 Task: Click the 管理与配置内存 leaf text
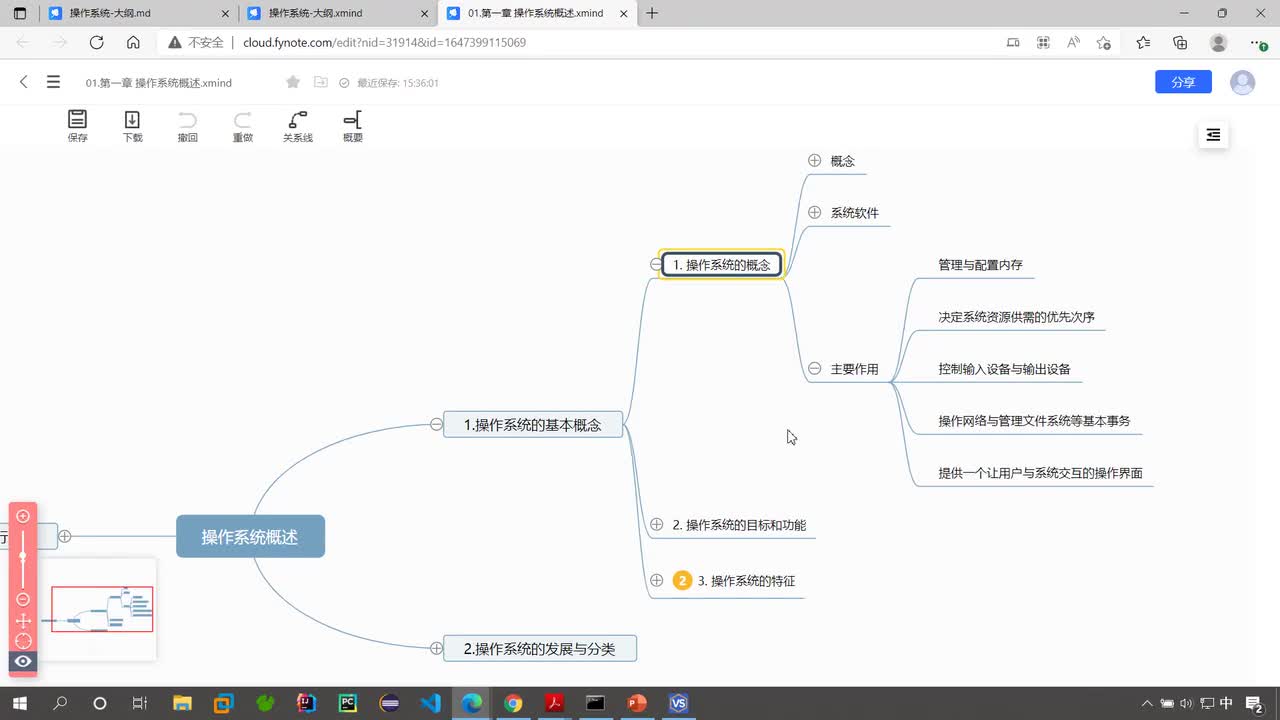tap(980, 265)
